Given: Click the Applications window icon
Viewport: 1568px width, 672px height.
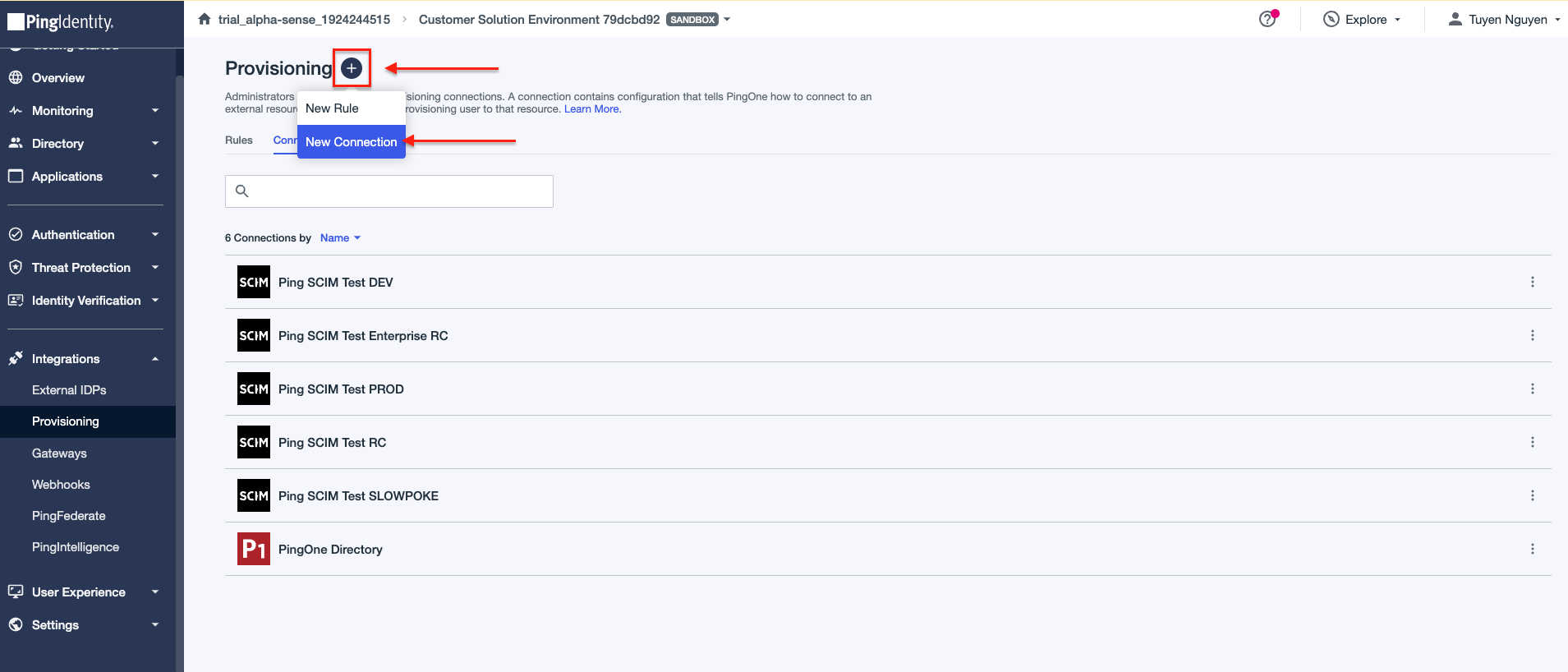Looking at the screenshot, I should tap(16, 176).
